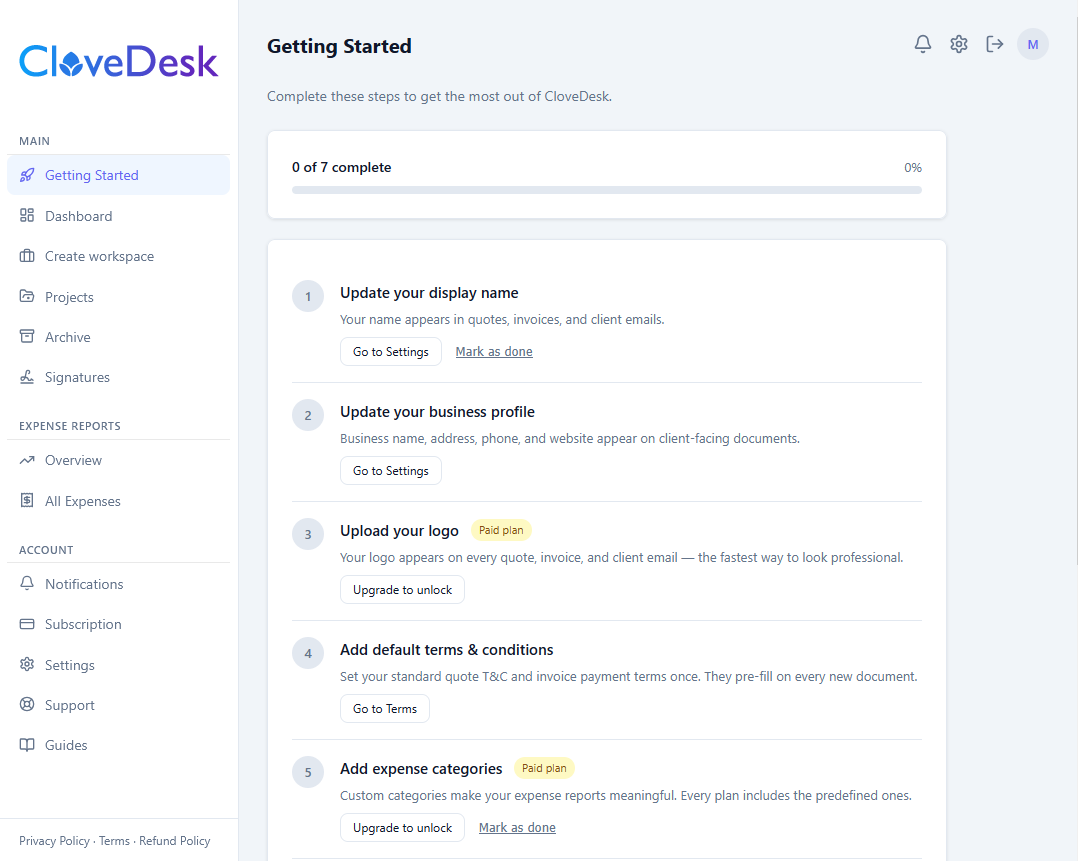Click the Dashboard grid icon
This screenshot has width=1078, height=861.
[27, 216]
